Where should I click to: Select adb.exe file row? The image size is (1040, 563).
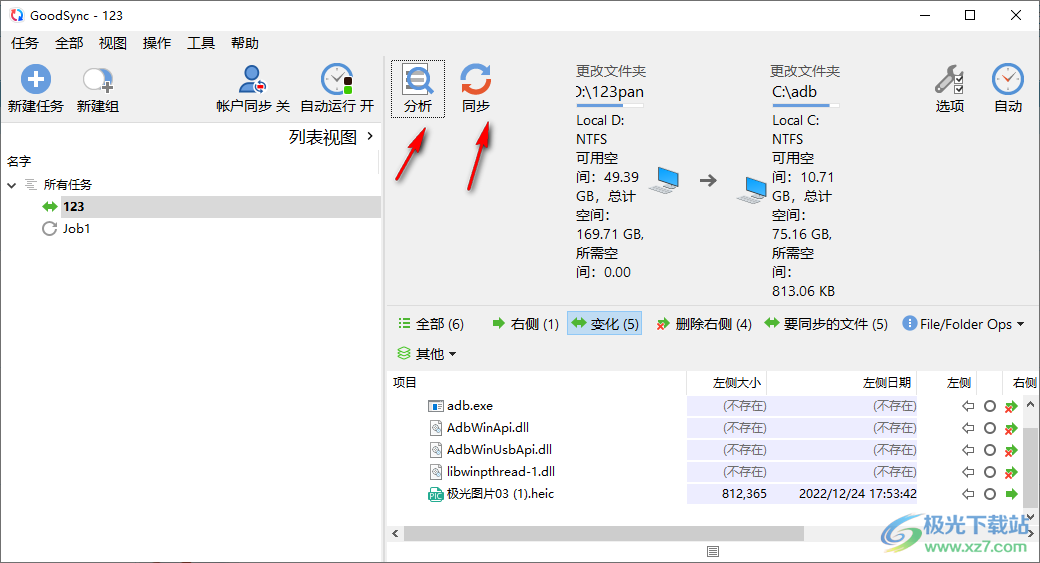[470, 406]
